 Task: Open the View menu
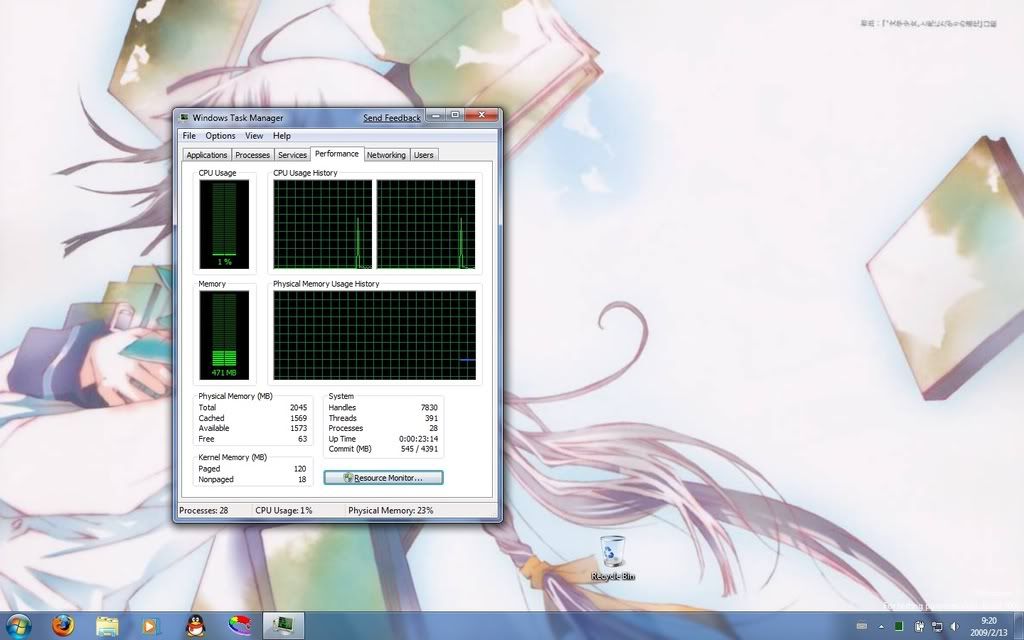(254, 136)
